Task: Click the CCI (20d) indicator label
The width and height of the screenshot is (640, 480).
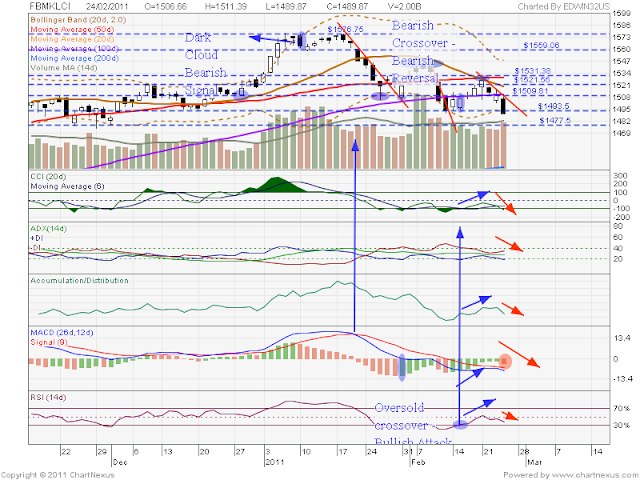Action: [48, 176]
